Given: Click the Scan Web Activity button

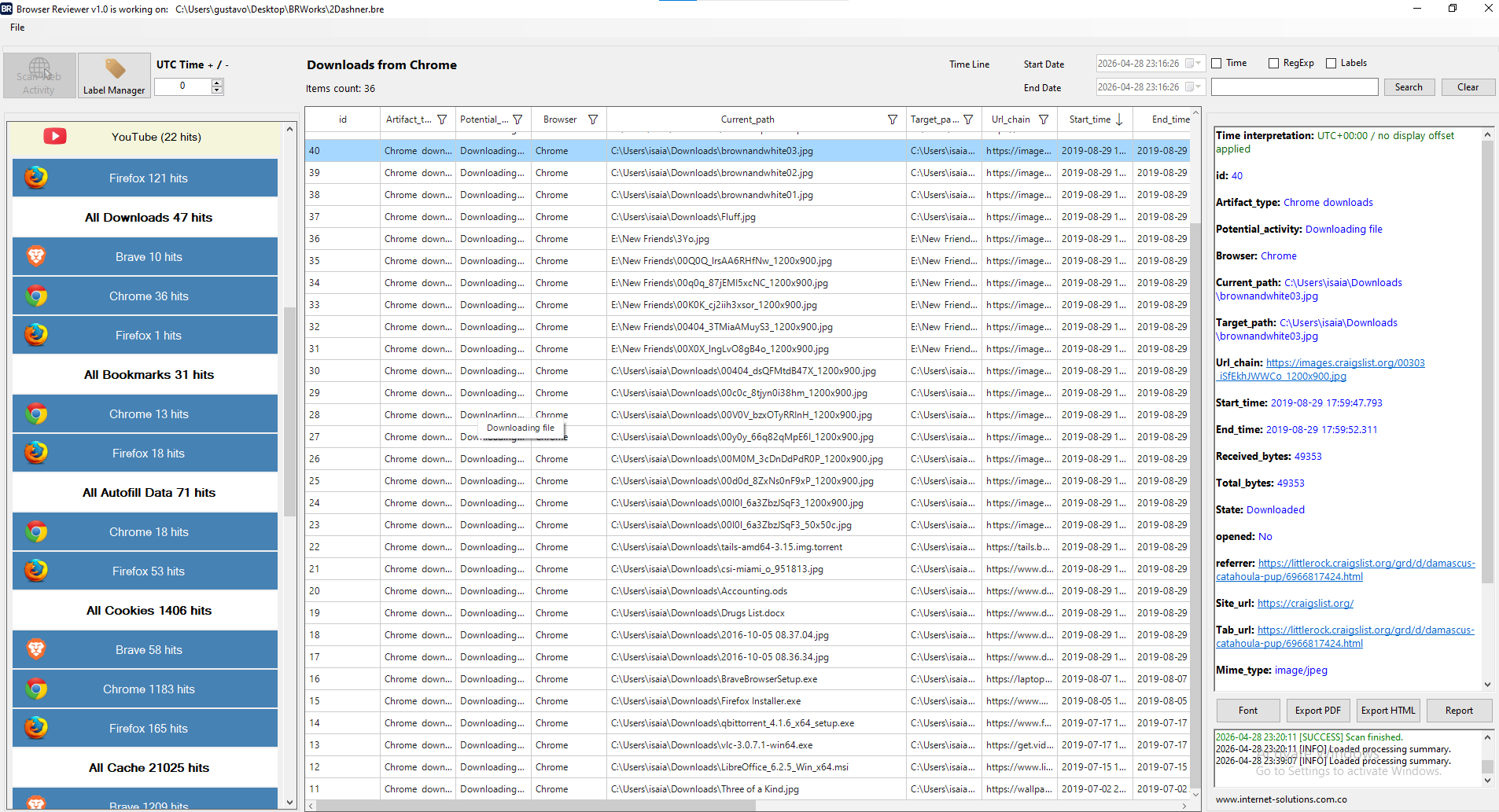Looking at the screenshot, I should click(39, 75).
